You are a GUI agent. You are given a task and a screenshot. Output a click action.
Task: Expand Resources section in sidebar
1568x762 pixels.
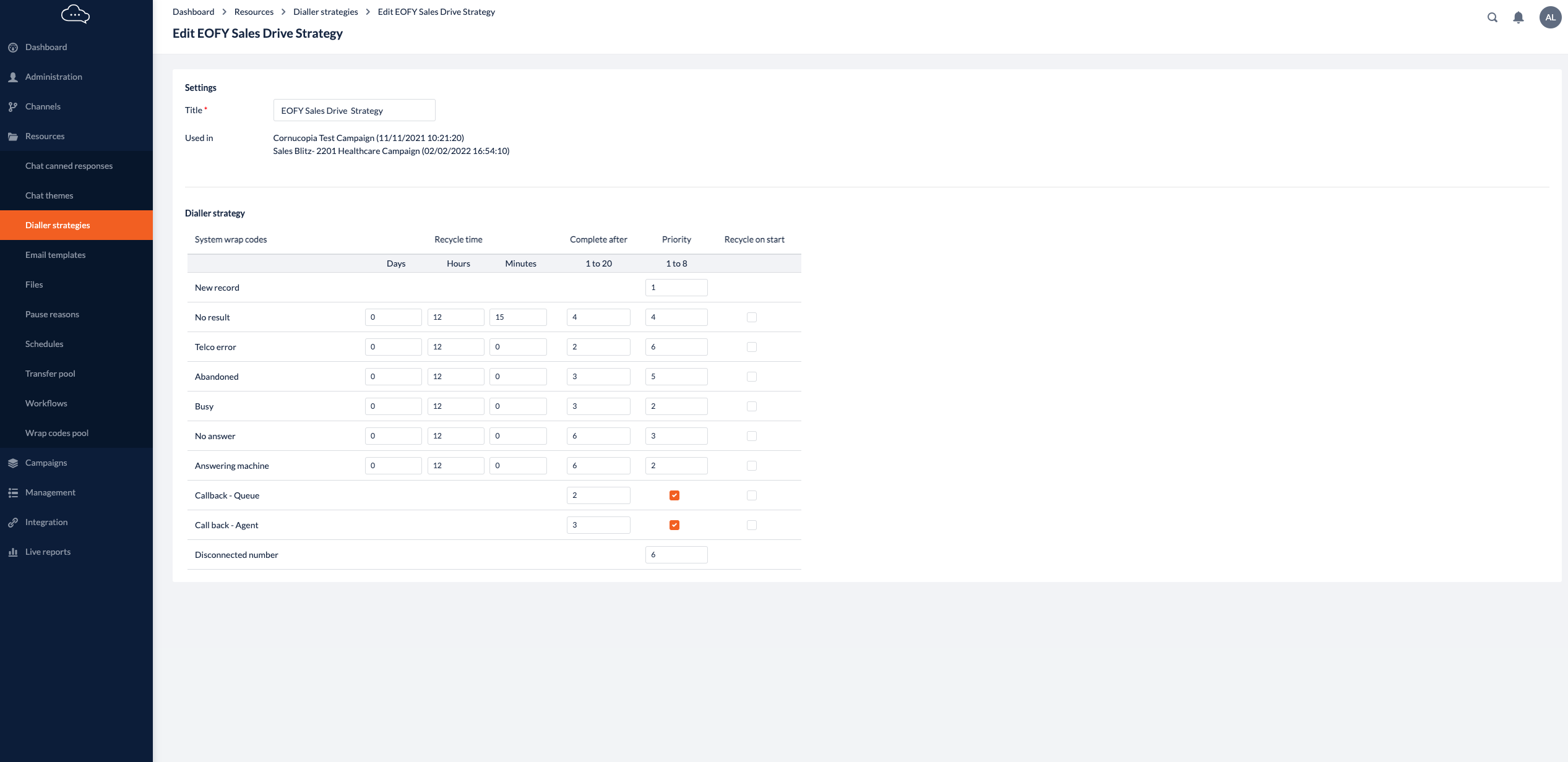(45, 136)
